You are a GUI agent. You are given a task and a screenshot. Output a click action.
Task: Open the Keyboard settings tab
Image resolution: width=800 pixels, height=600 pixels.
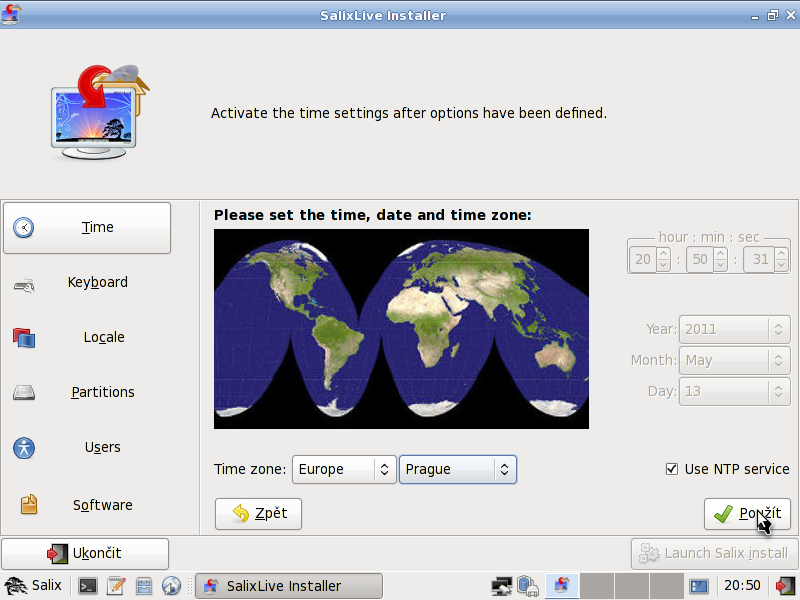[87, 282]
